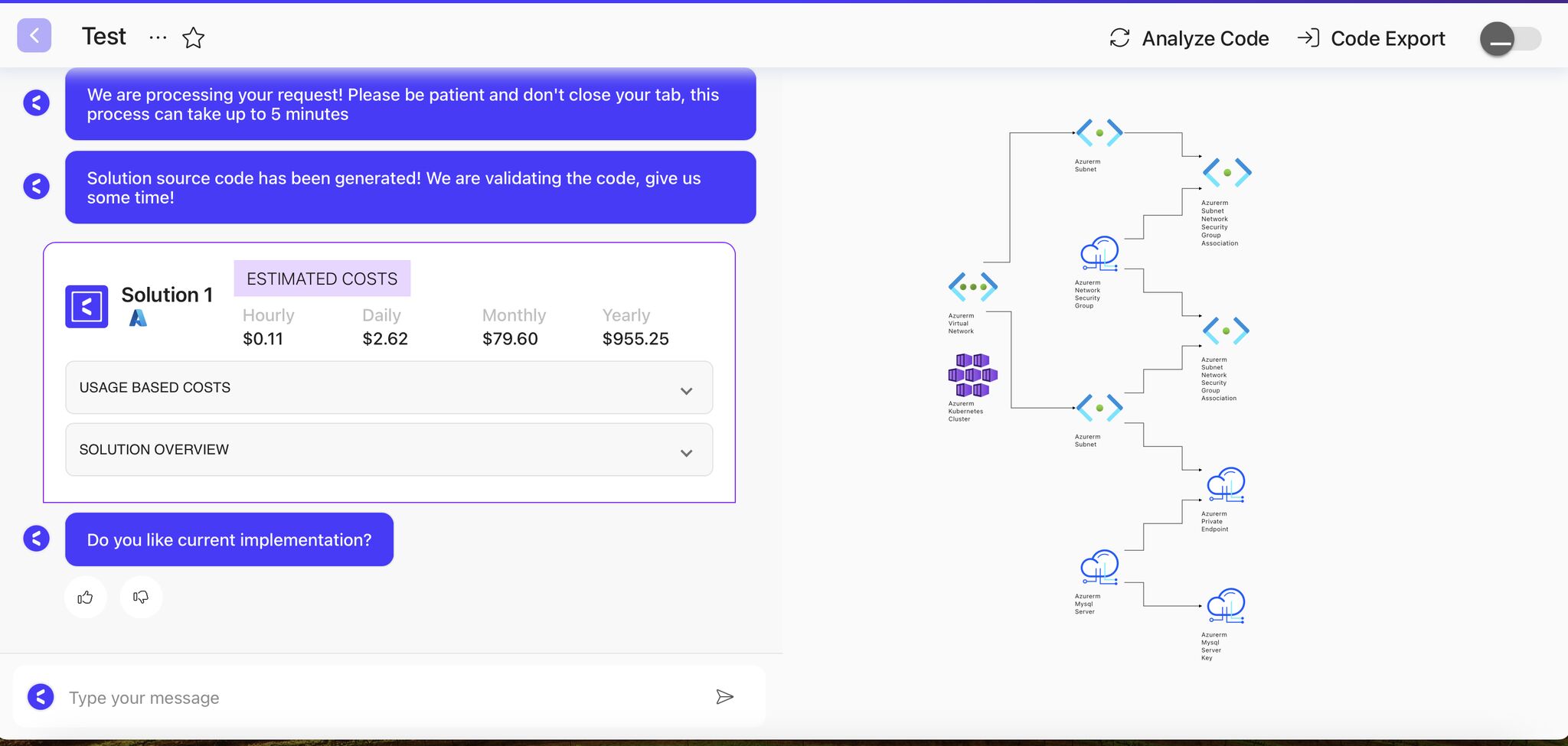Select the Estimated Costs tab
The width and height of the screenshot is (1568, 746).
[322, 279]
